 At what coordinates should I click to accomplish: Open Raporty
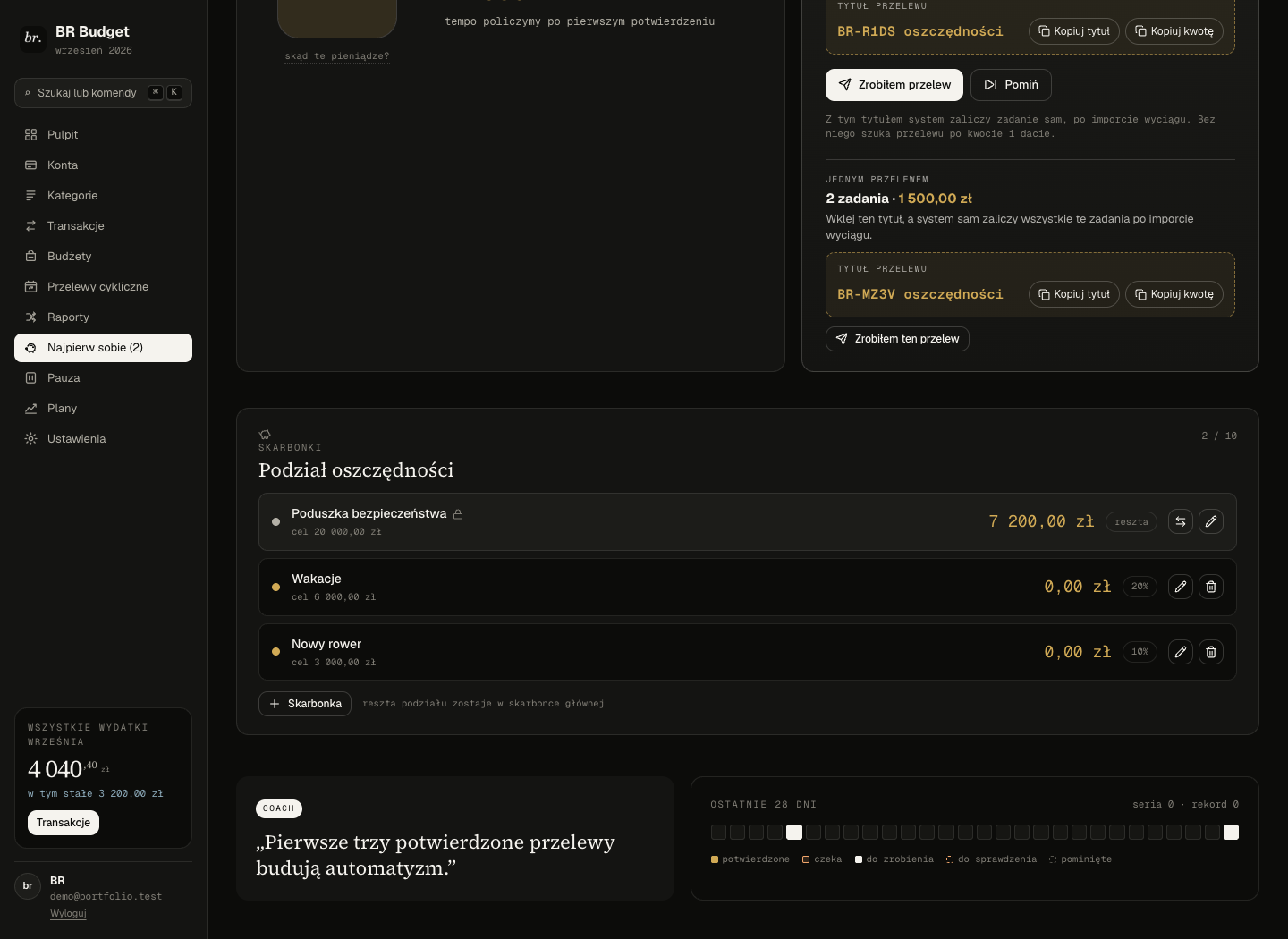click(103, 317)
